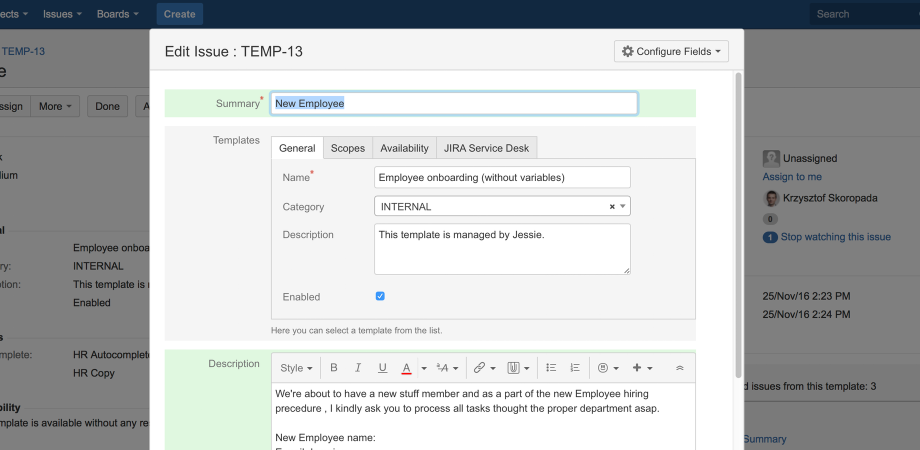Collapse the editor toolbar
This screenshot has height=450, width=920.
pyautogui.click(x=680, y=368)
